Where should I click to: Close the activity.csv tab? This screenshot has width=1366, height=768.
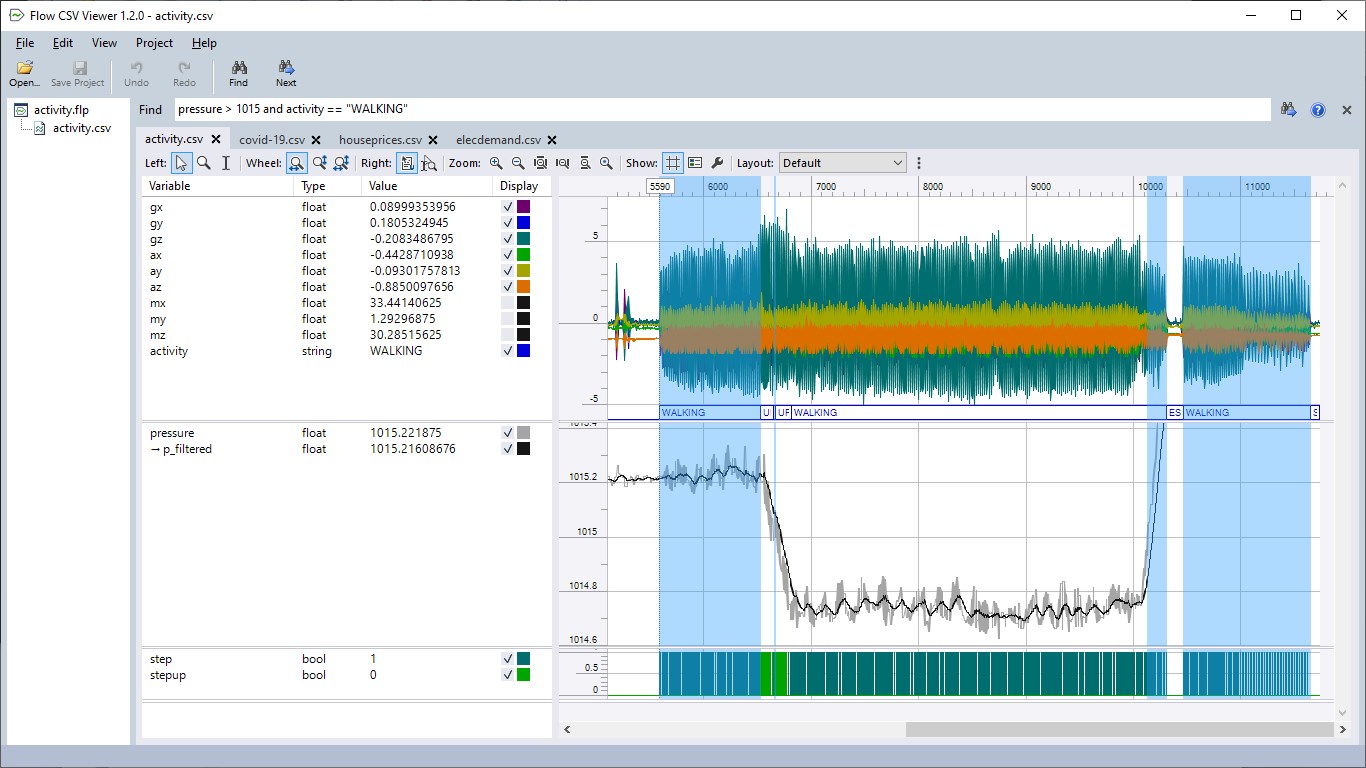216,140
